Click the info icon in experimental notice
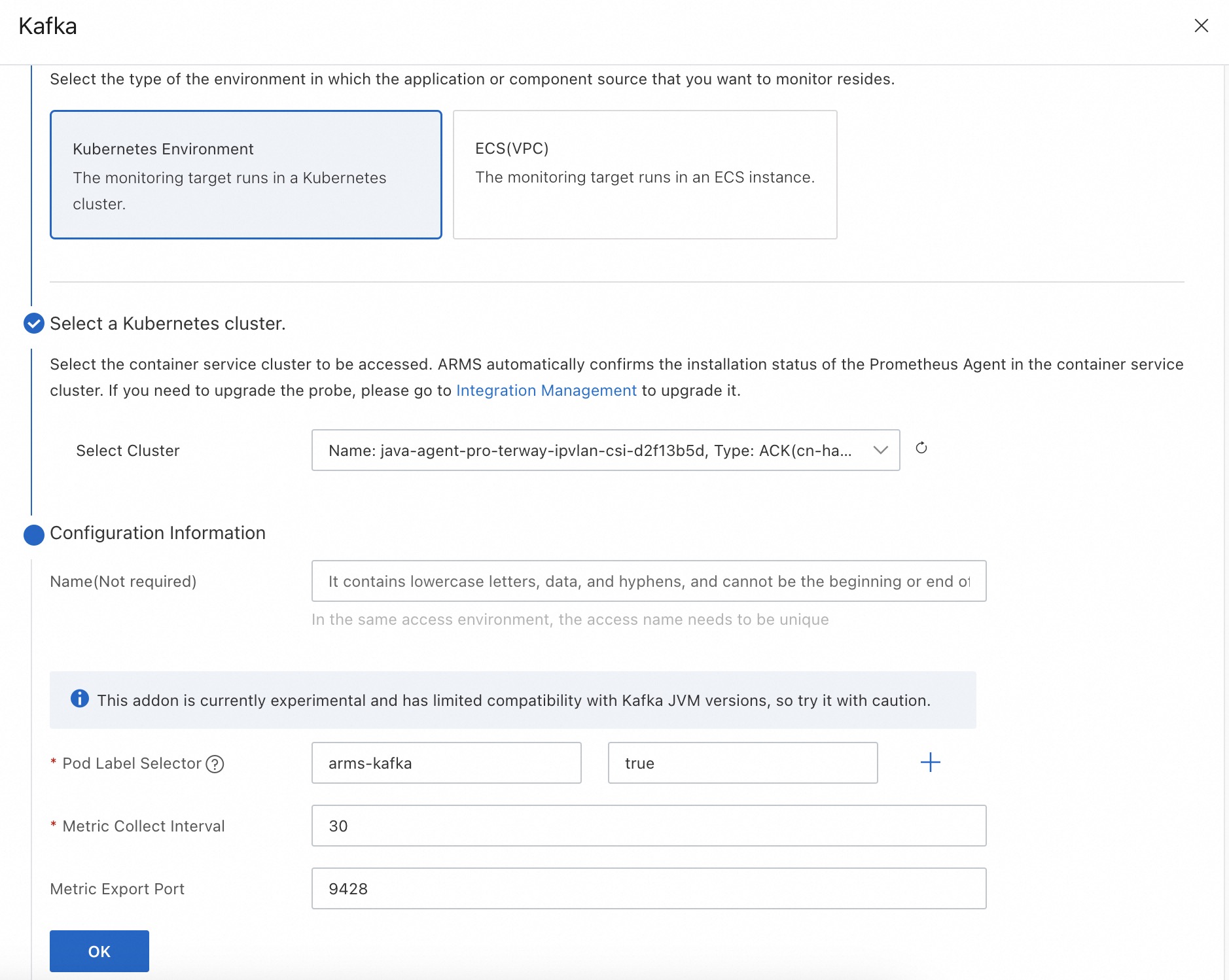 tap(80, 699)
